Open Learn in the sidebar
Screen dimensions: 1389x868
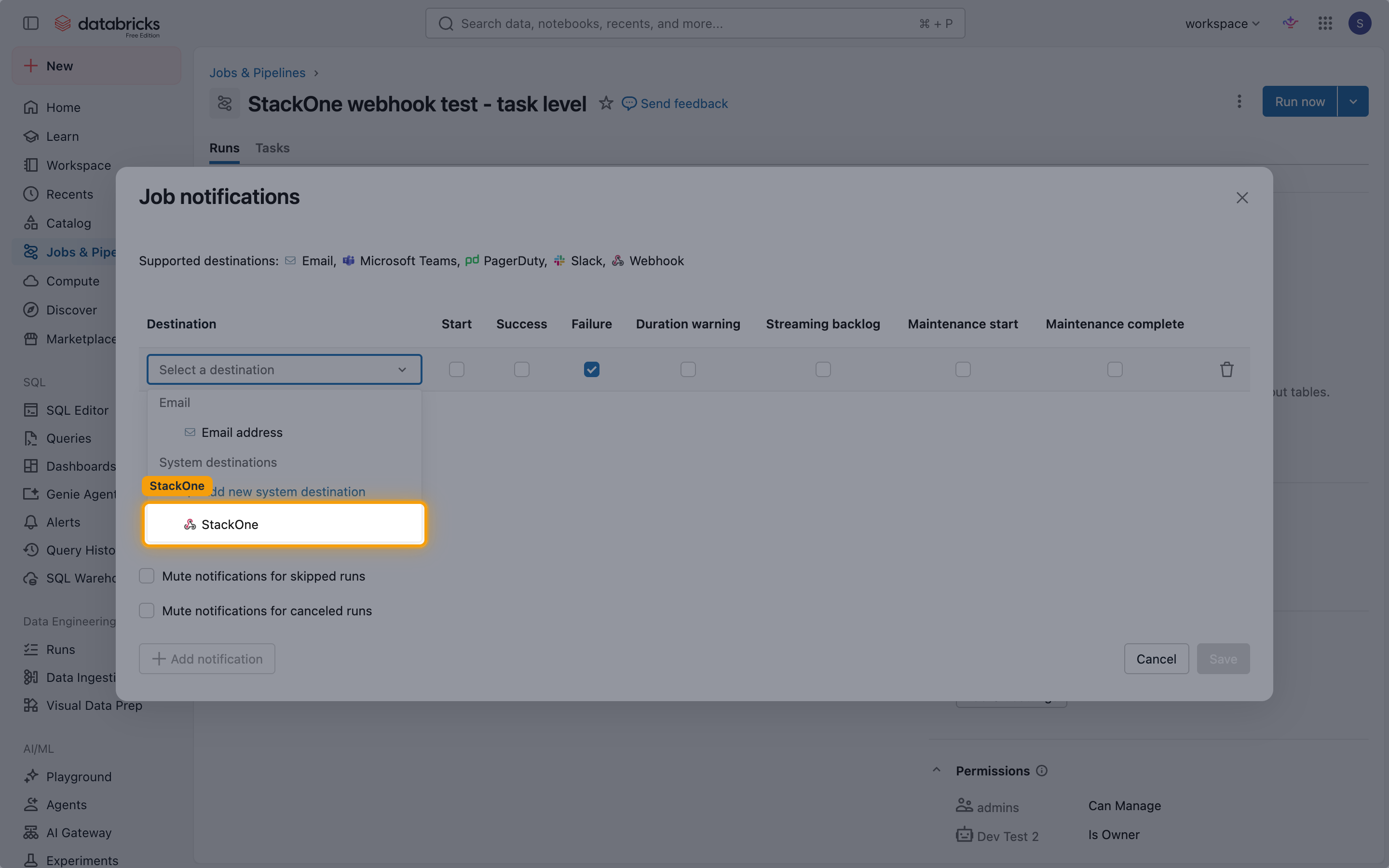click(x=63, y=136)
